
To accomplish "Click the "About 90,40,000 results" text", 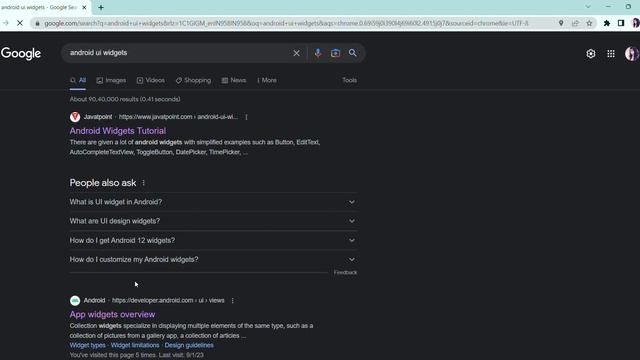I will coord(125,99).
